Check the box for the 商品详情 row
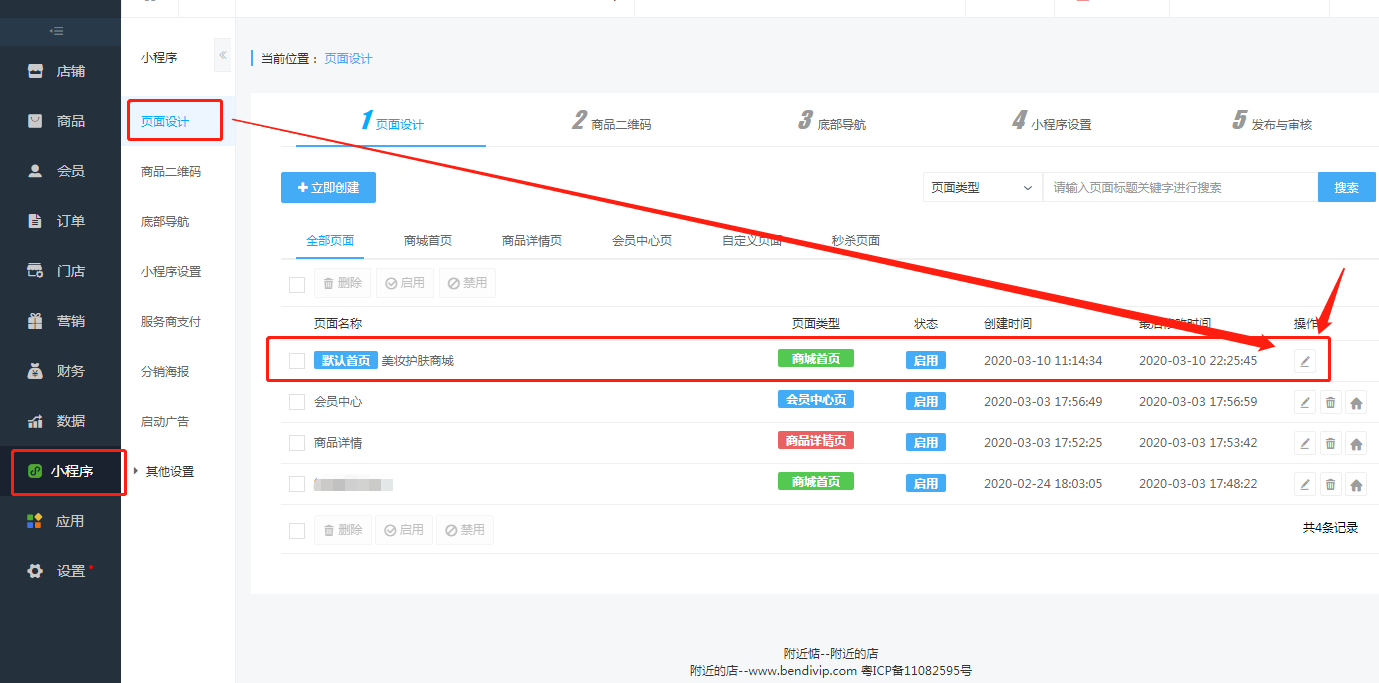 coord(297,443)
